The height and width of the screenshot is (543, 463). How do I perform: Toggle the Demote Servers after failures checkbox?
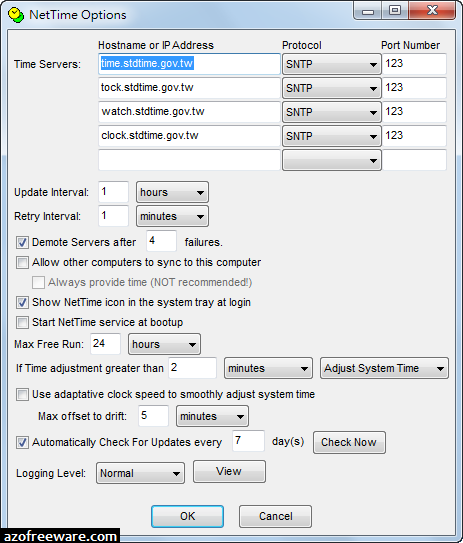pos(23,242)
